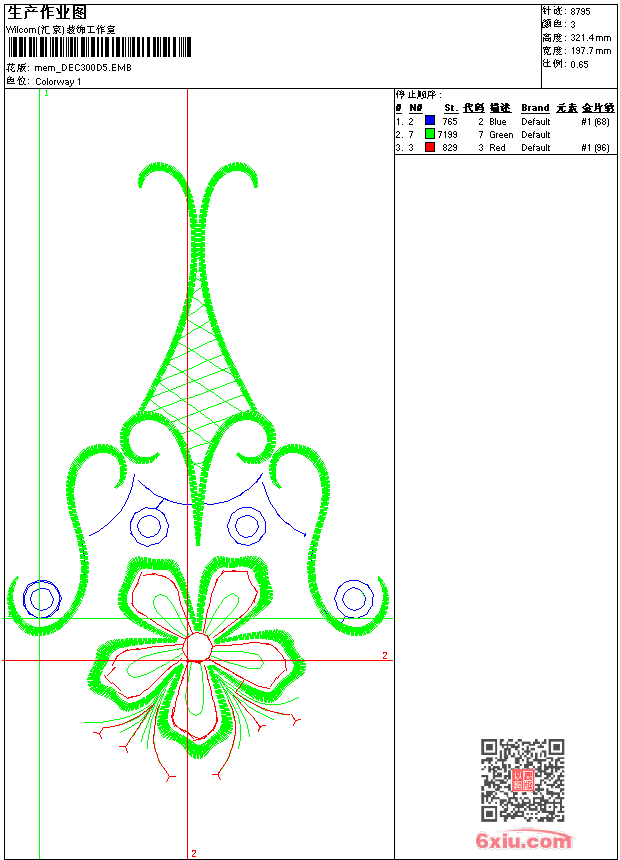Select the stitch count value 765
The image size is (620, 860).
tap(449, 122)
